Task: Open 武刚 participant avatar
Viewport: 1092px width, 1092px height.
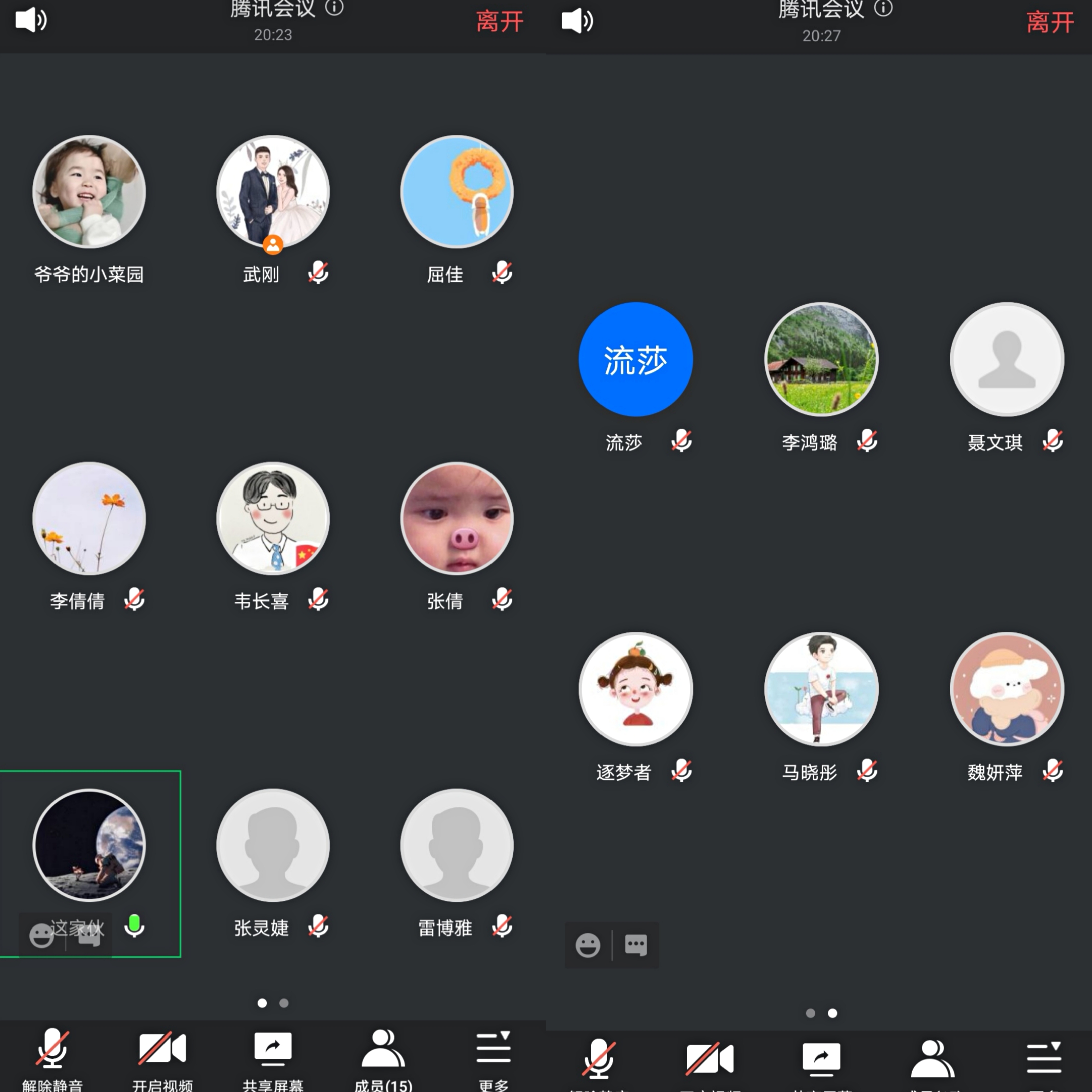Action: (x=273, y=192)
